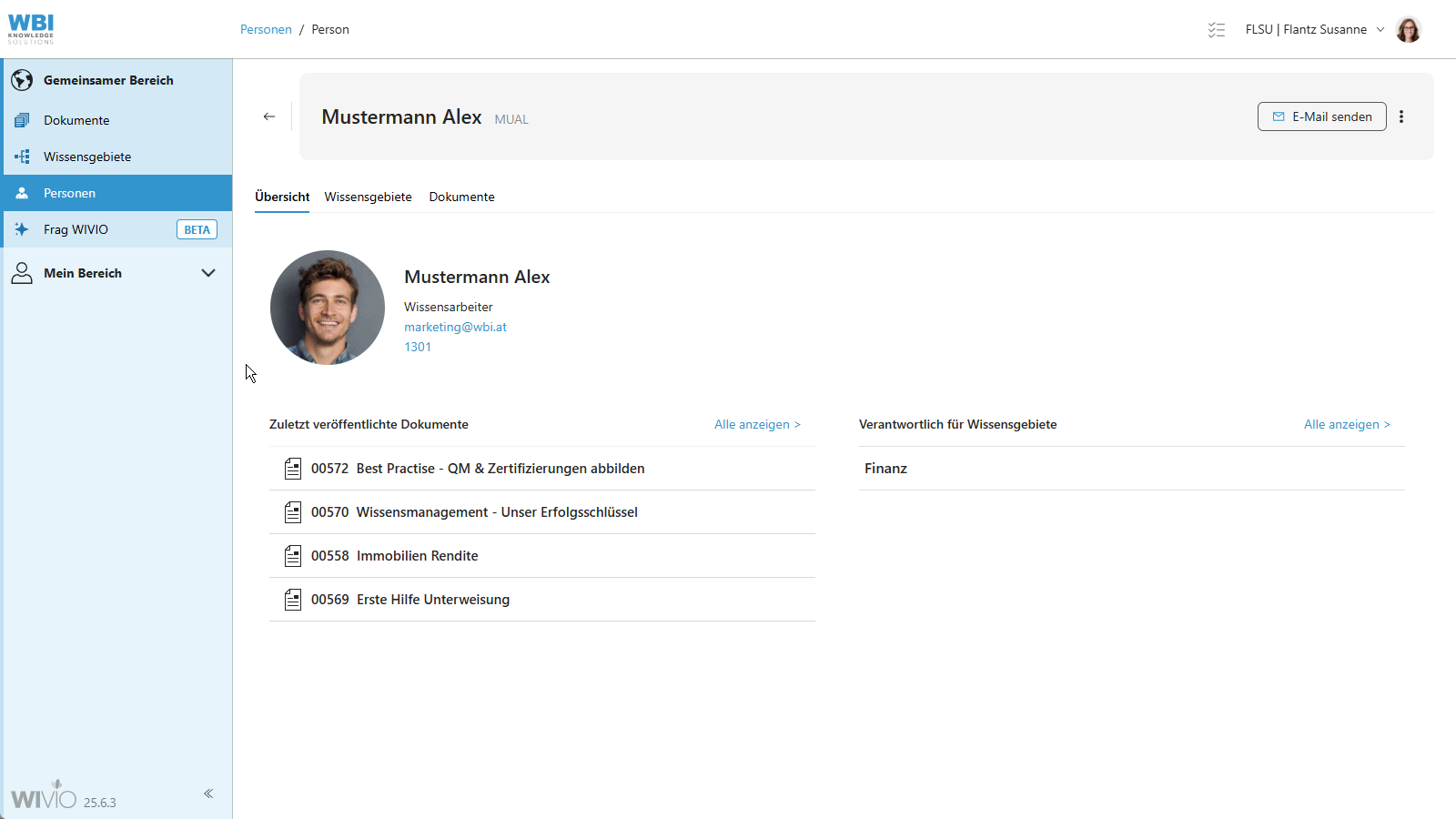The width and height of the screenshot is (1456, 819).
Task: Open the task checklist icon in the header
Action: click(x=1217, y=29)
